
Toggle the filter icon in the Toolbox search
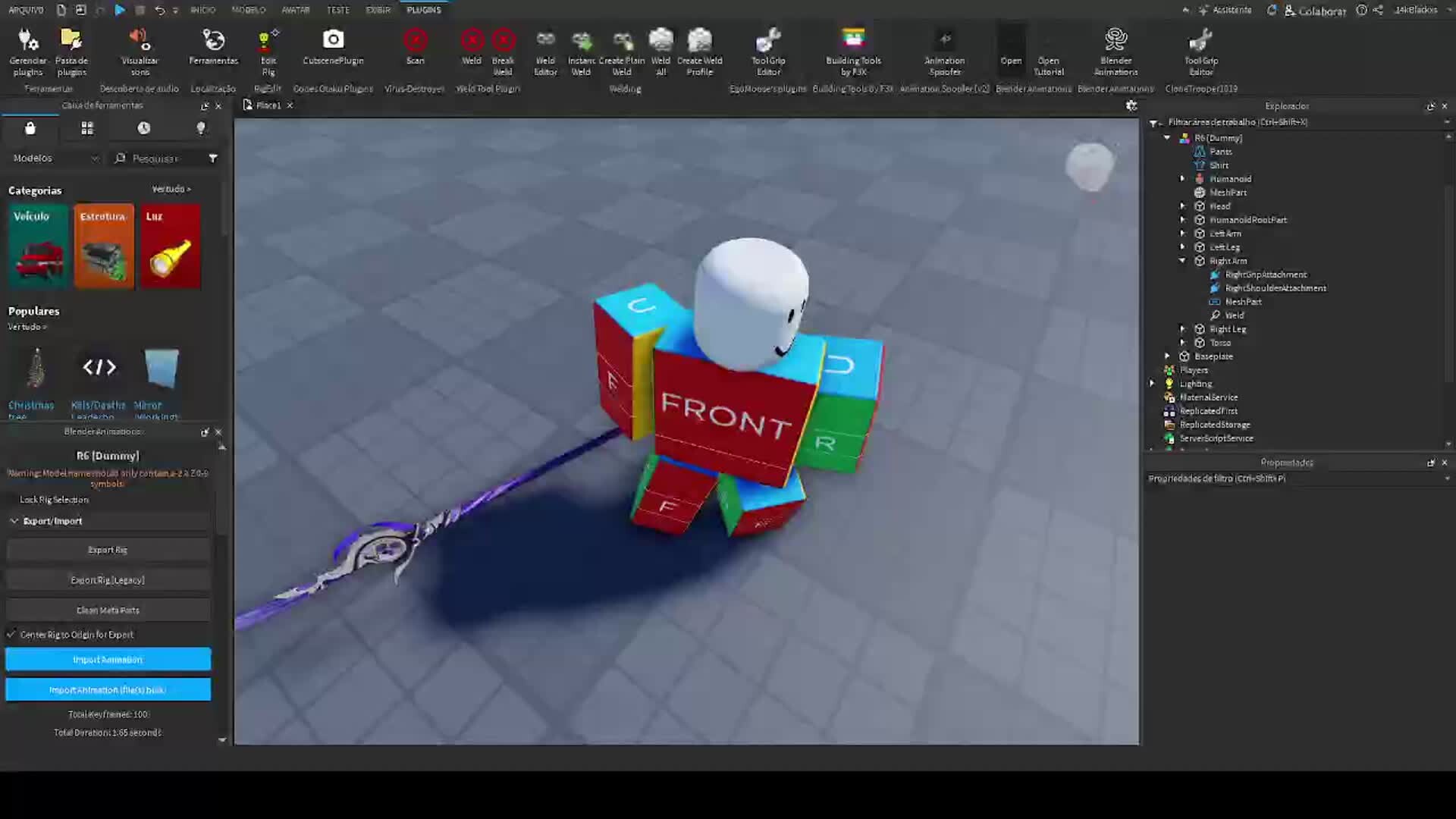click(x=213, y=158)
